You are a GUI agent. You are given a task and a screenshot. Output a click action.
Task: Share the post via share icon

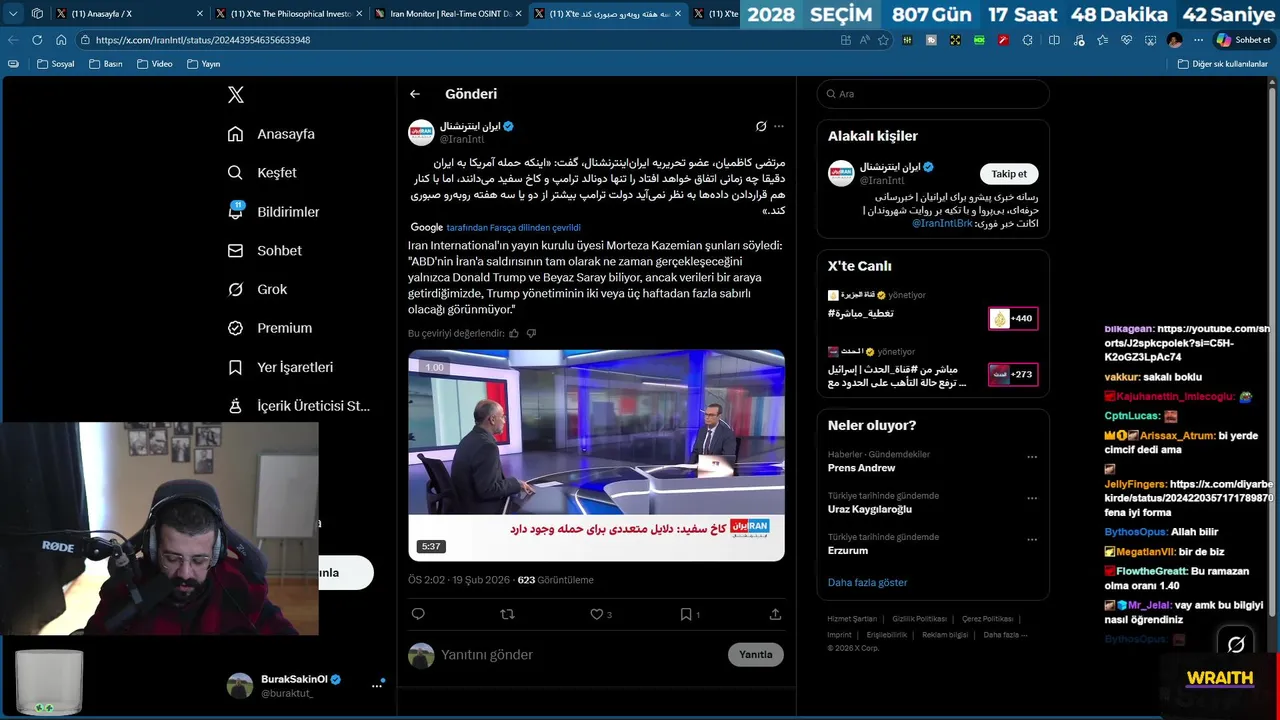click(x=775, y=614)
